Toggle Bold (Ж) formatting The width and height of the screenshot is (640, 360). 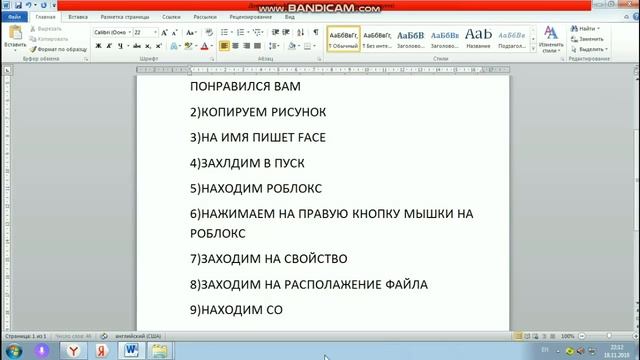tap(98, 46)
